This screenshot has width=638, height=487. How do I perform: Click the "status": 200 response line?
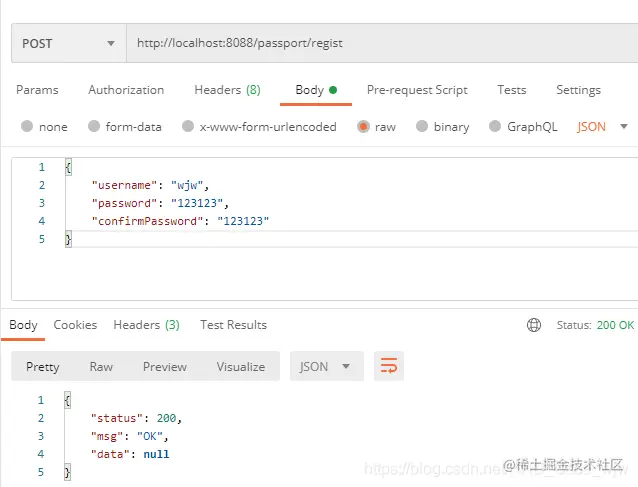coord(136,418)
